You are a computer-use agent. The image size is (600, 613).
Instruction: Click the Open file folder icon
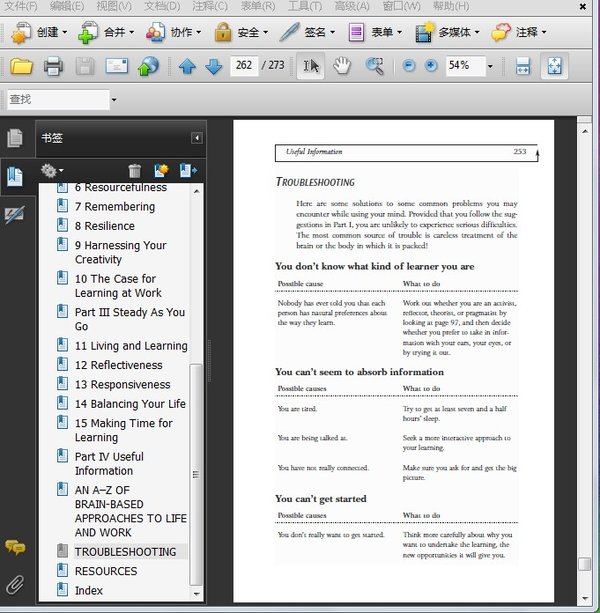click(x=21, y=67)
